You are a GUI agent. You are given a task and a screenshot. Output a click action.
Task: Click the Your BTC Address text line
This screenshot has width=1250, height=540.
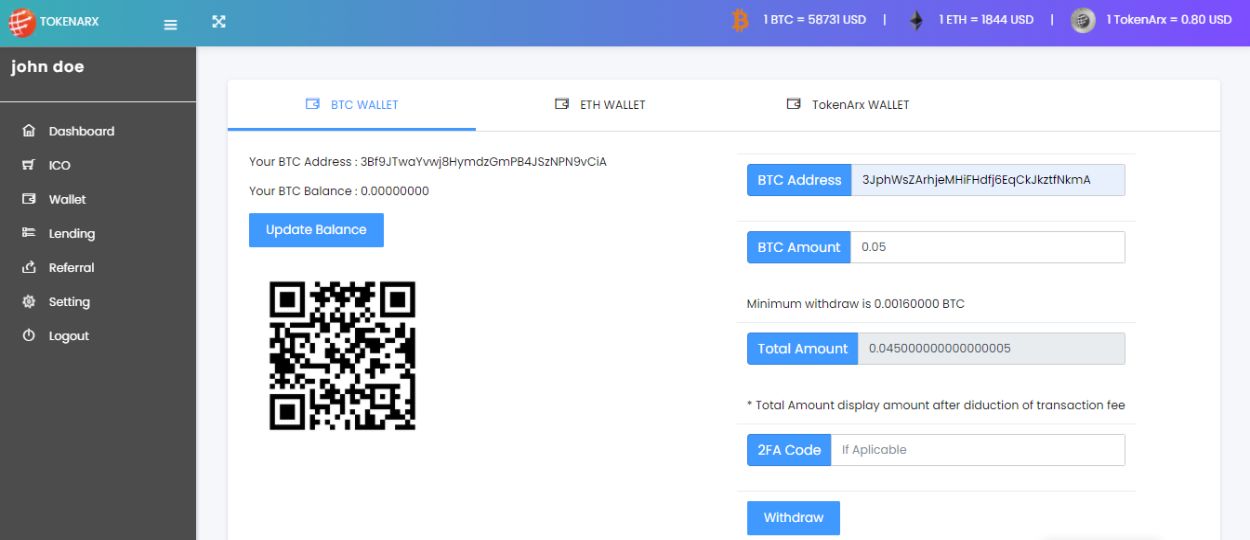(x=428, y=161)
